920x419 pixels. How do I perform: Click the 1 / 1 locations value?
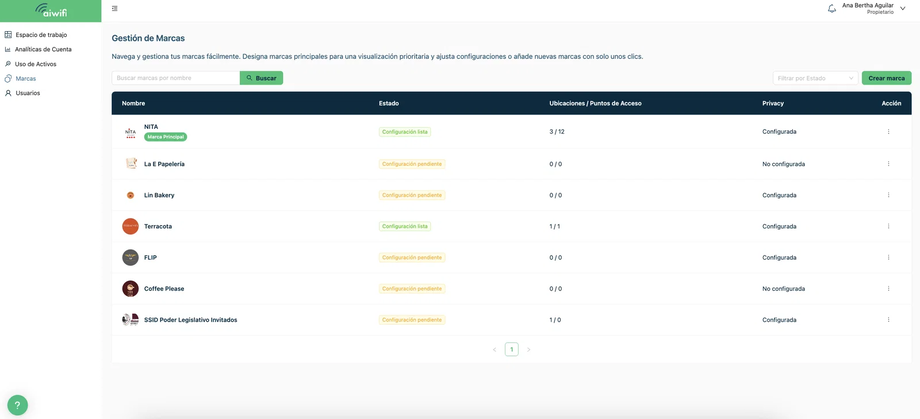(554, 226)
